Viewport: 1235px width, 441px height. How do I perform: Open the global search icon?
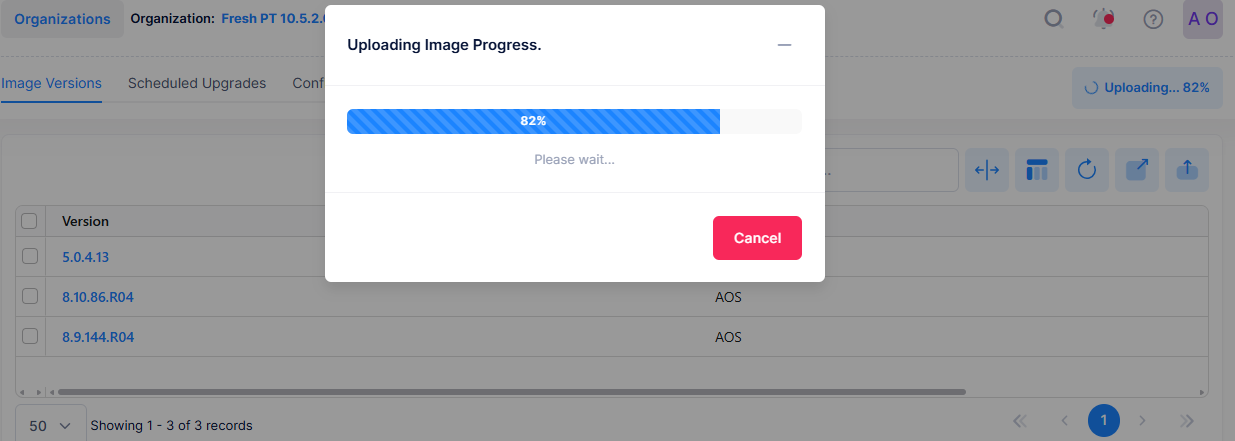(x=1053, y=19)
